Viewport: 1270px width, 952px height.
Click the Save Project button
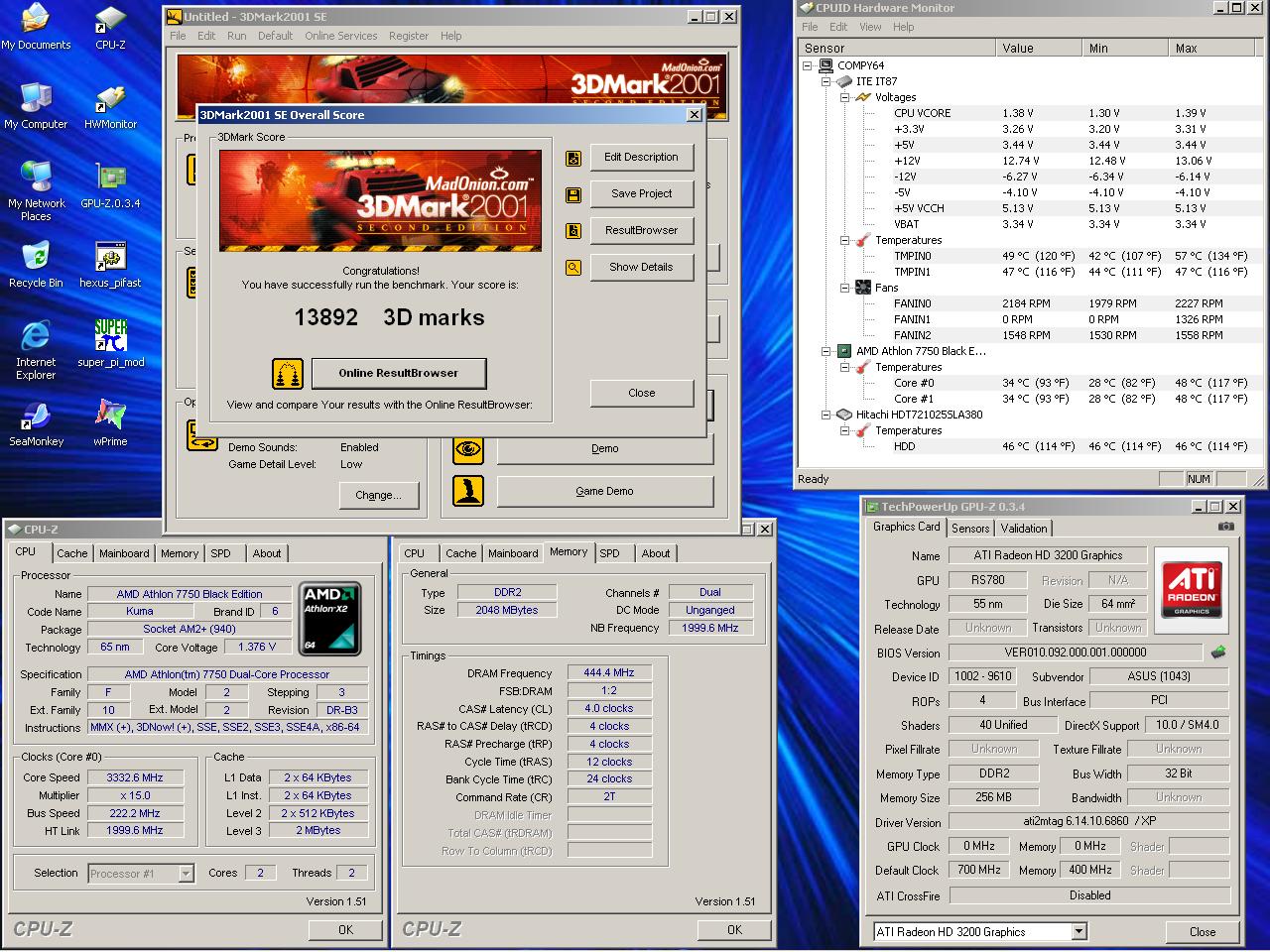(x=641, y=193)
